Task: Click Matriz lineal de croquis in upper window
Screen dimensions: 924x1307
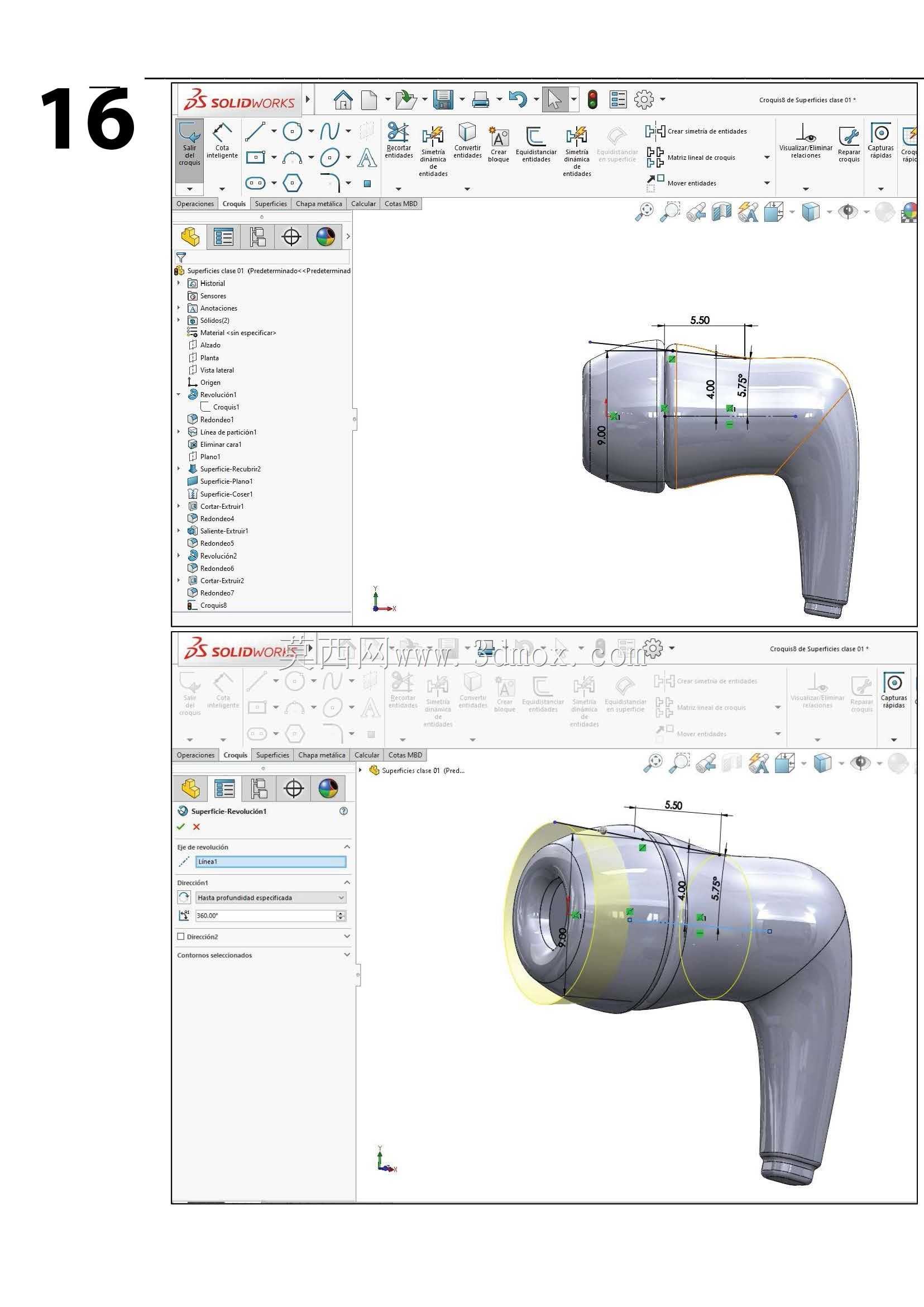Action: (x=690, y=158)
